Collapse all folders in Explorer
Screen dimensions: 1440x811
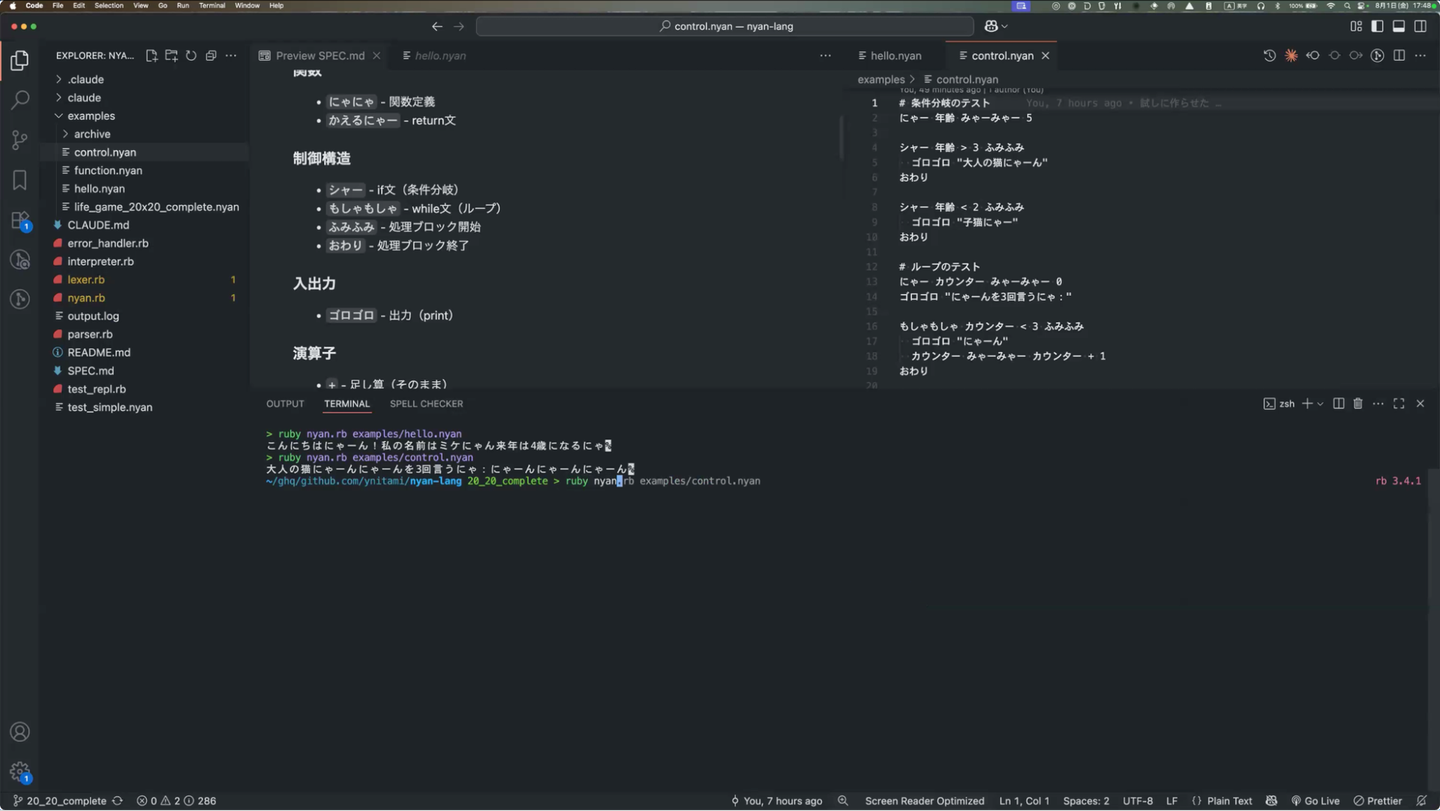pyautogui.click(x=211, y=56)
